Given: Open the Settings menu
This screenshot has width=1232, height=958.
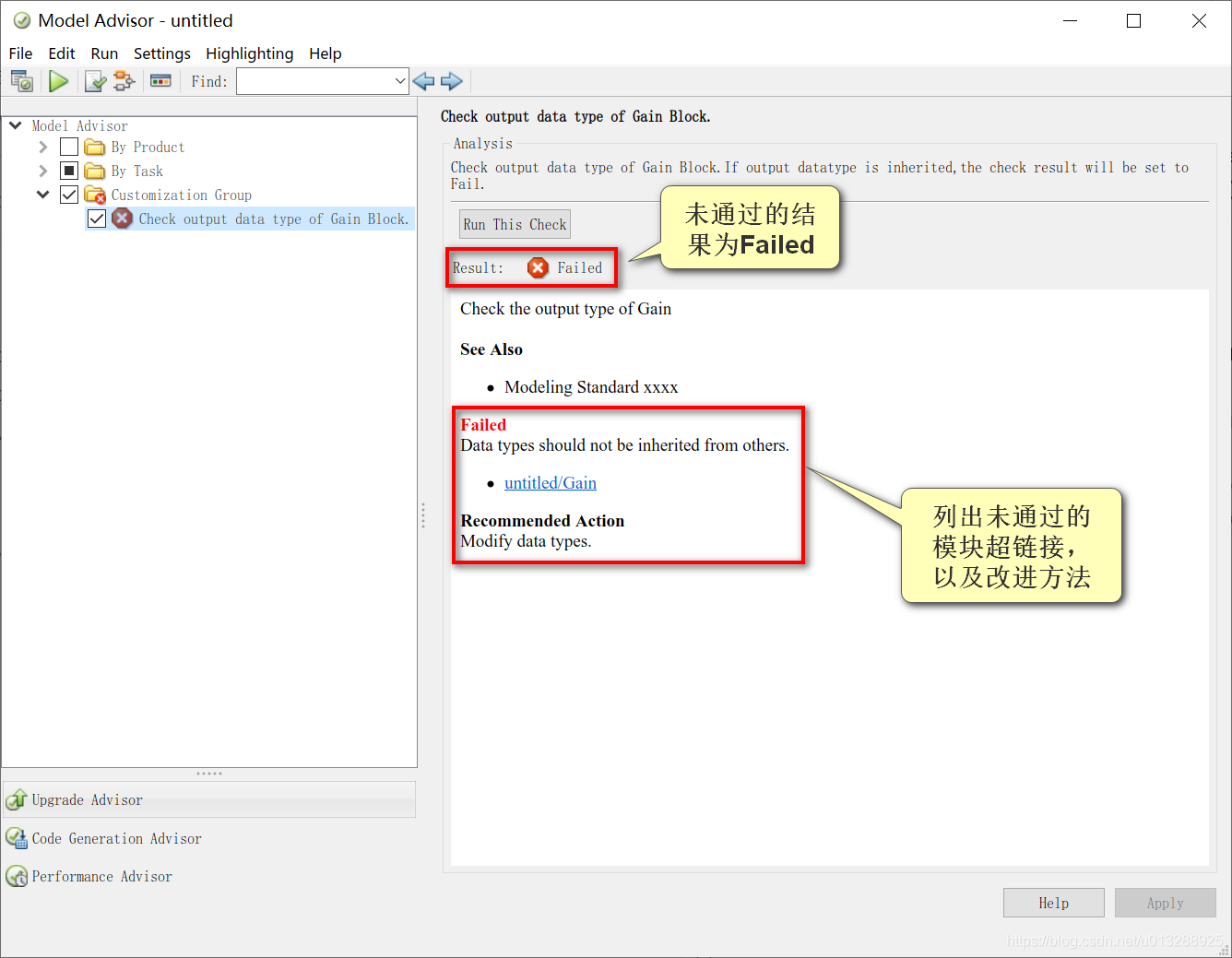Looking at the screenshot, I should click(162, 53).
